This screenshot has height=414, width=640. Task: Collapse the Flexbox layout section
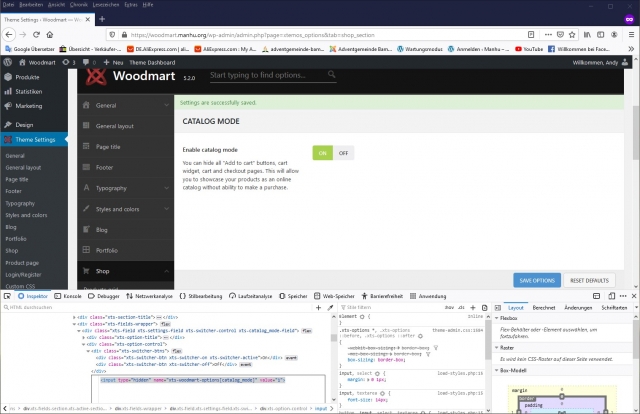[x=497, y=318]
